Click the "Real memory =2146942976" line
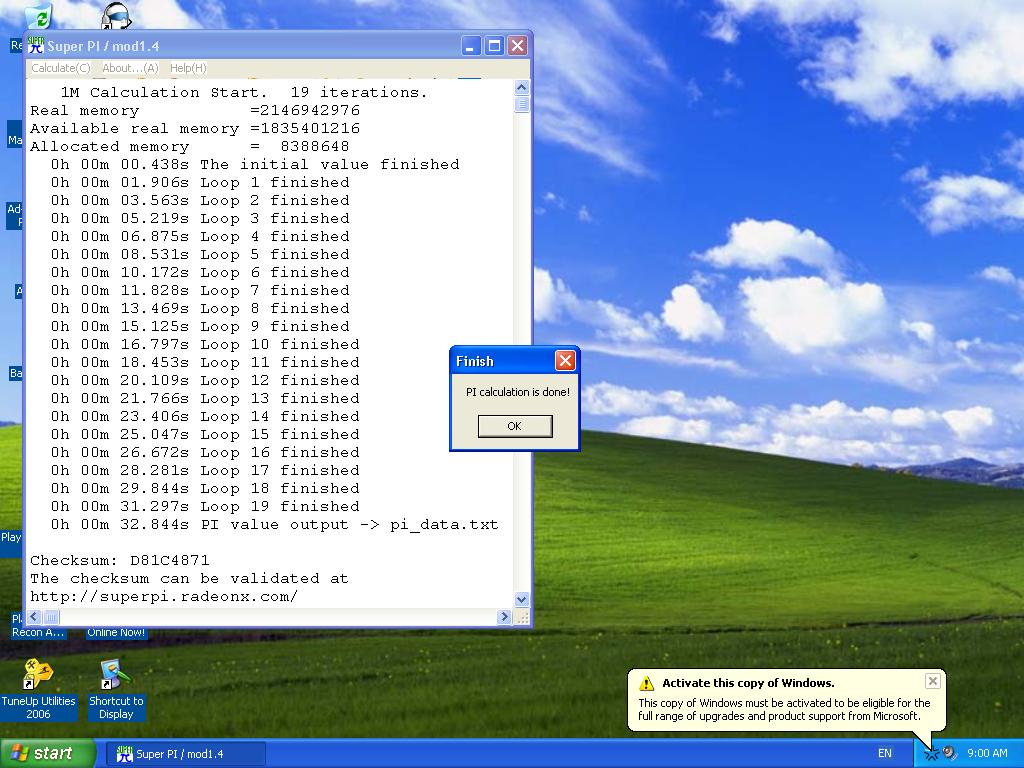Screen dimensions: 1024x768 point(195,110)
